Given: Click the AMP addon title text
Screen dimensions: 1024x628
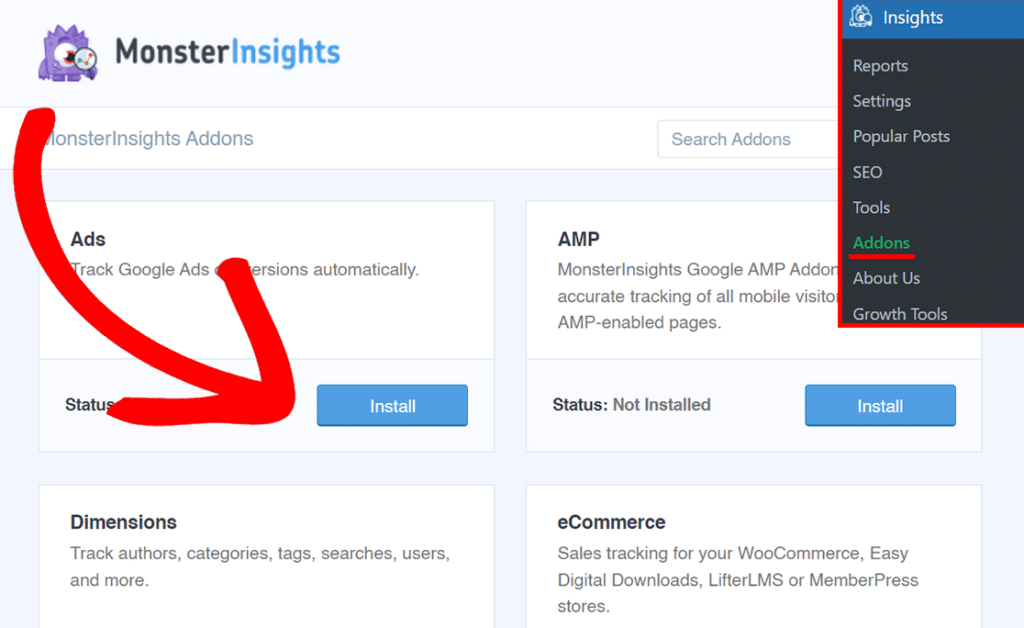Looking at the screenshot, I should [x=579, y=239].
